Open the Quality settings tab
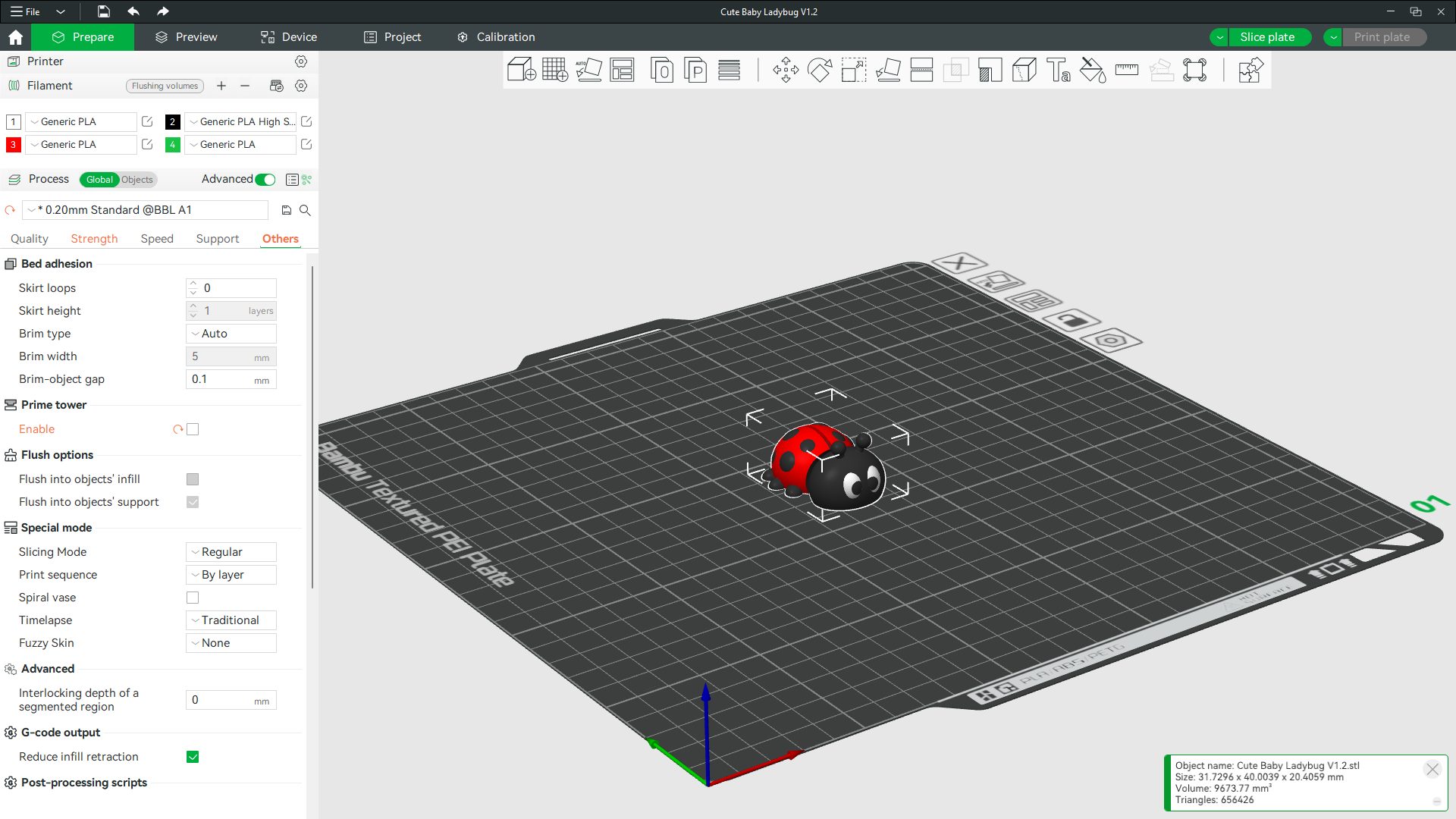The image size is (1456, 819). point(30,239)
